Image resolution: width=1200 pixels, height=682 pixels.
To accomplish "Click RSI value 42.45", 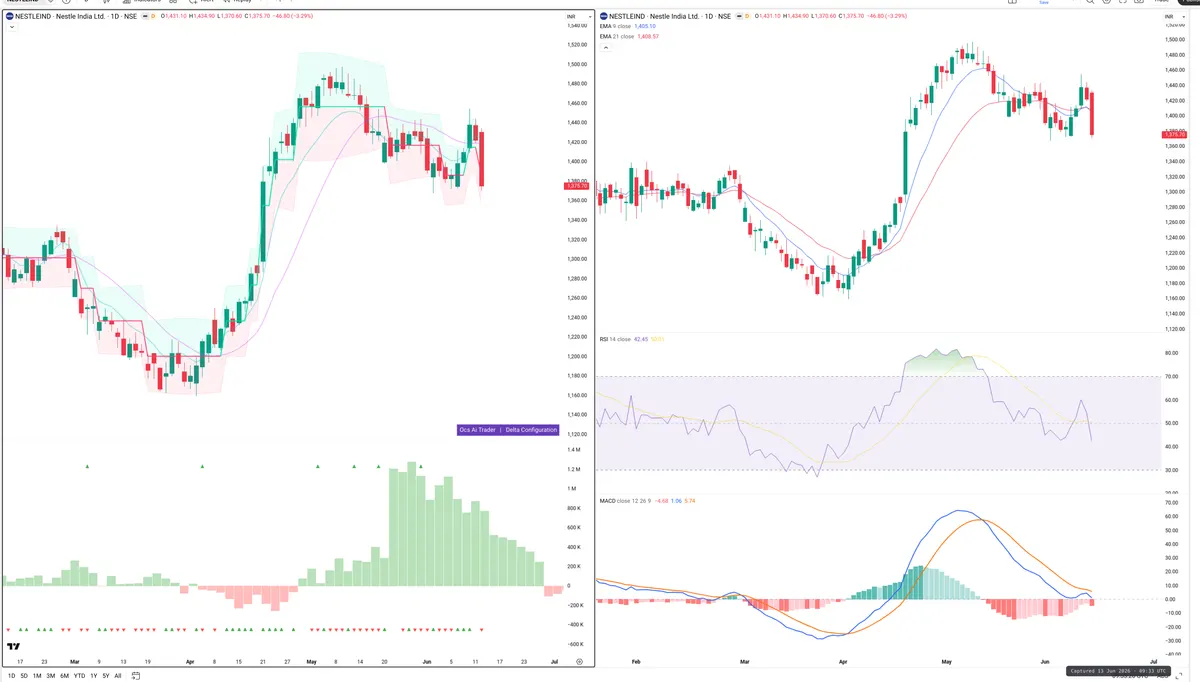I will (x=641, y=339).
